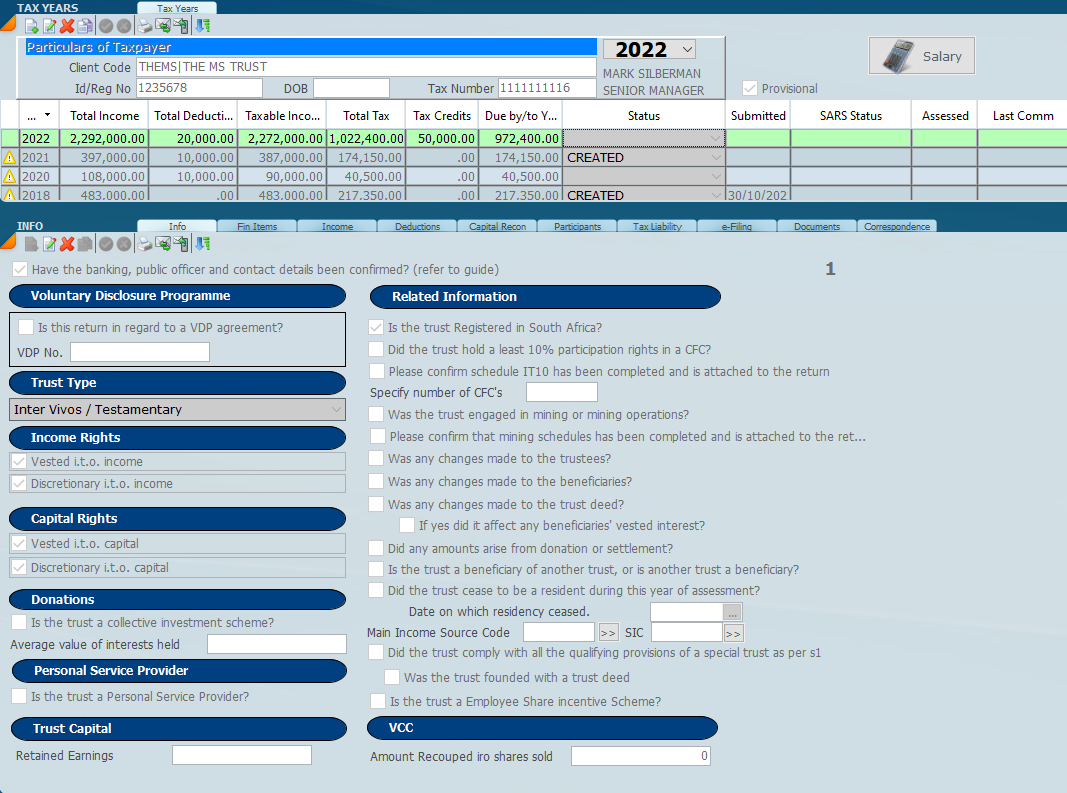Open Status dropdown for the 2021 row
The width and height of the screenshot is (1067, 793).
[714, 158]
